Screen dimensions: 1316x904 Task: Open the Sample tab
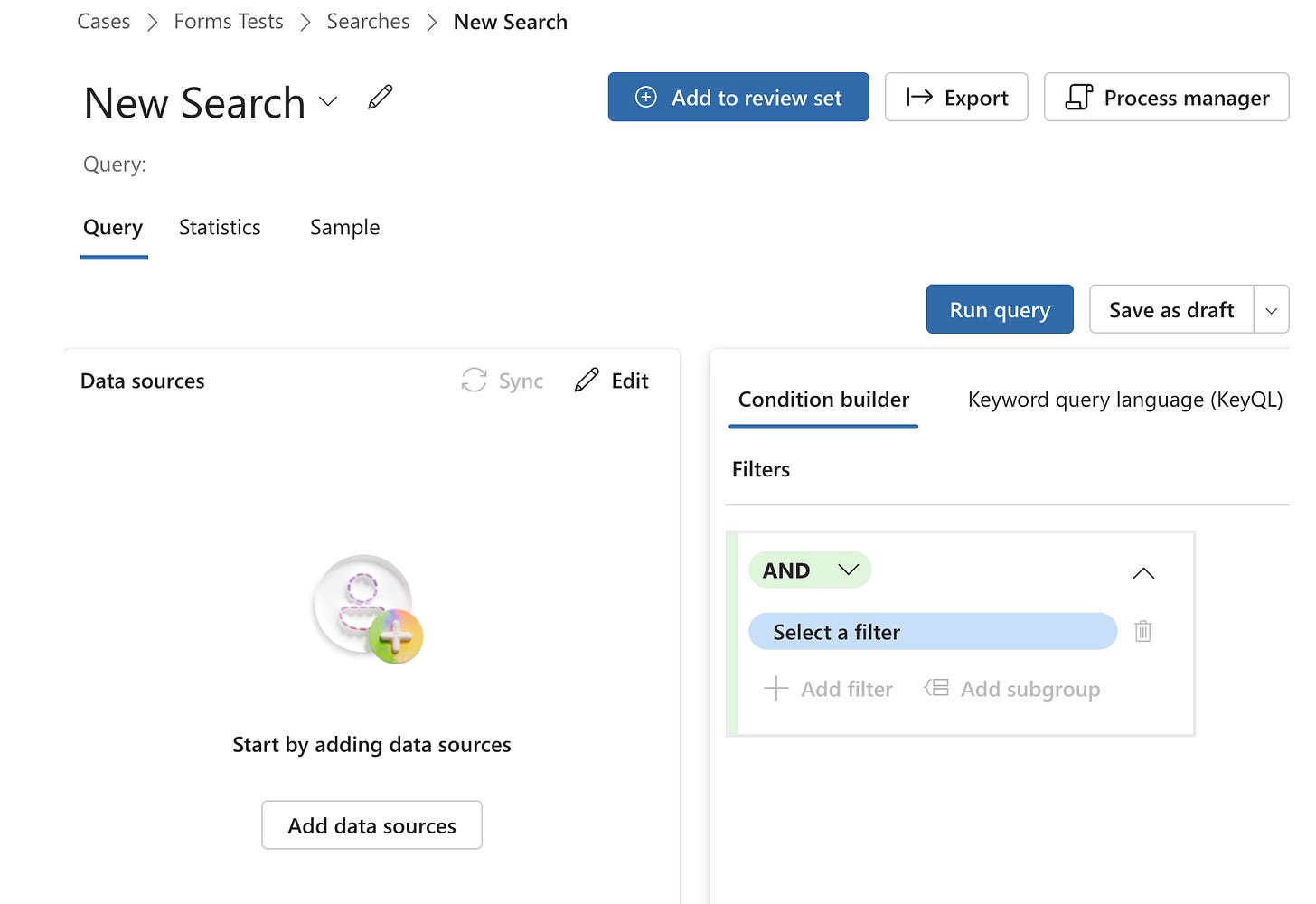pos(344,228)
